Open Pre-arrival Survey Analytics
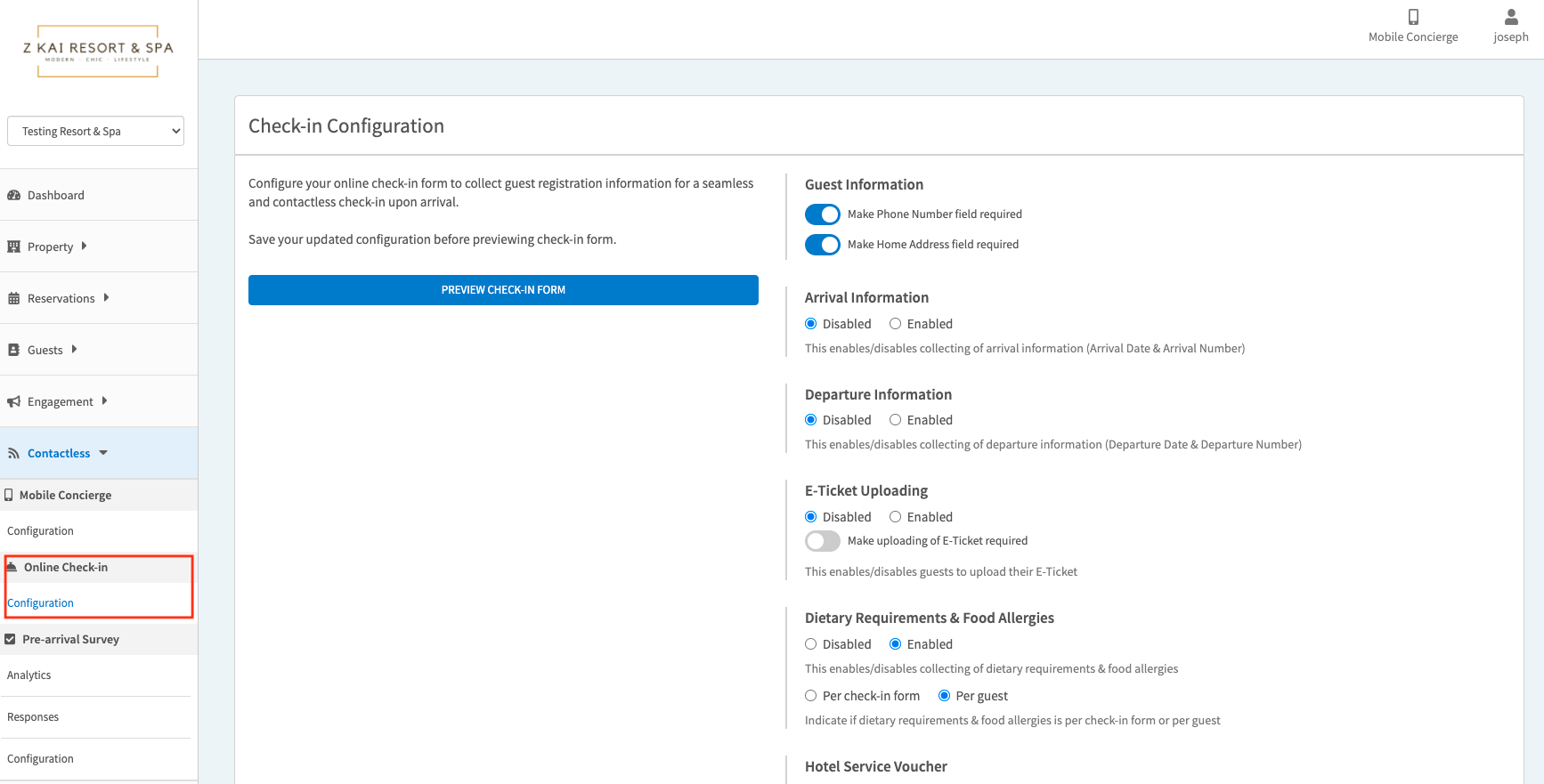This screenshot has width=1544, height=784. pos(29,675)
